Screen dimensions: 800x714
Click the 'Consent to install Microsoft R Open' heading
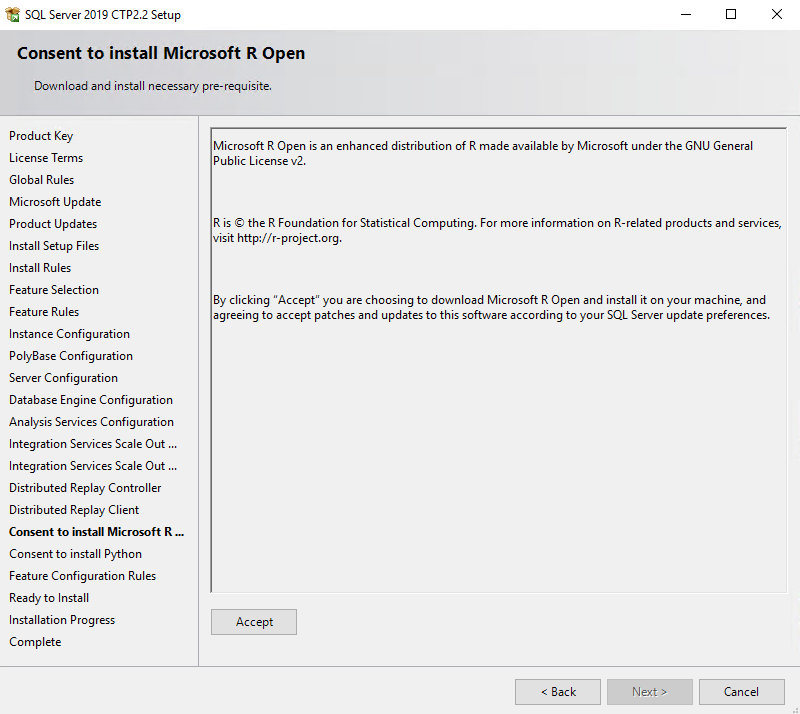click(x=161, y=53)
